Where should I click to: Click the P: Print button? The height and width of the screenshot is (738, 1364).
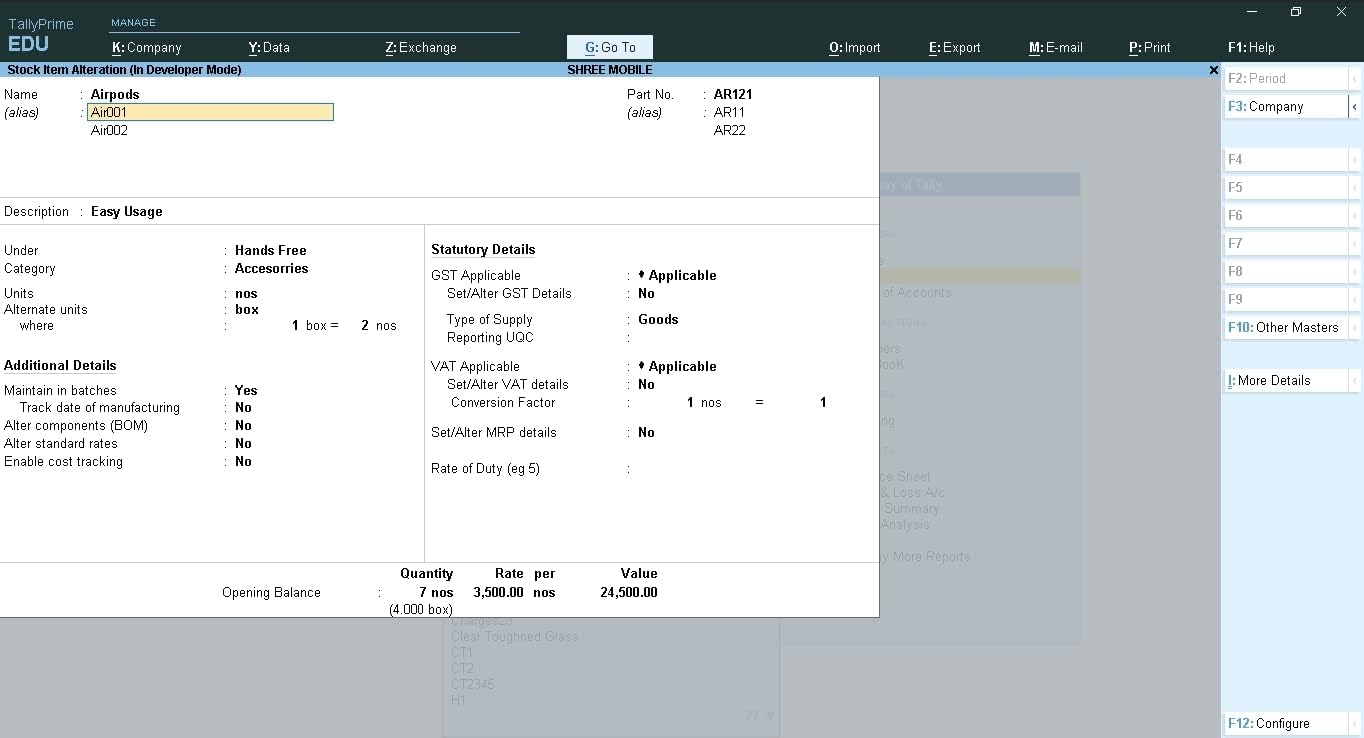point(1148,47)
